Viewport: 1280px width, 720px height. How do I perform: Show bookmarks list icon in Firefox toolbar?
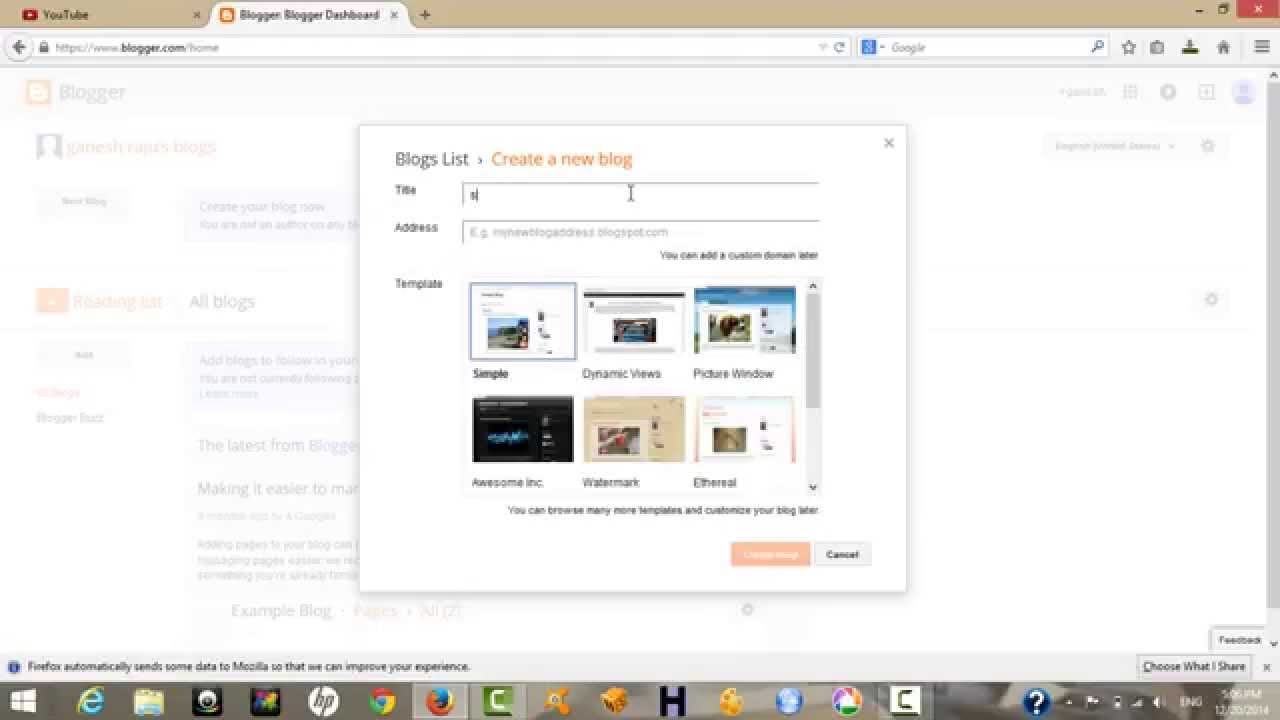coord(1157,47)
